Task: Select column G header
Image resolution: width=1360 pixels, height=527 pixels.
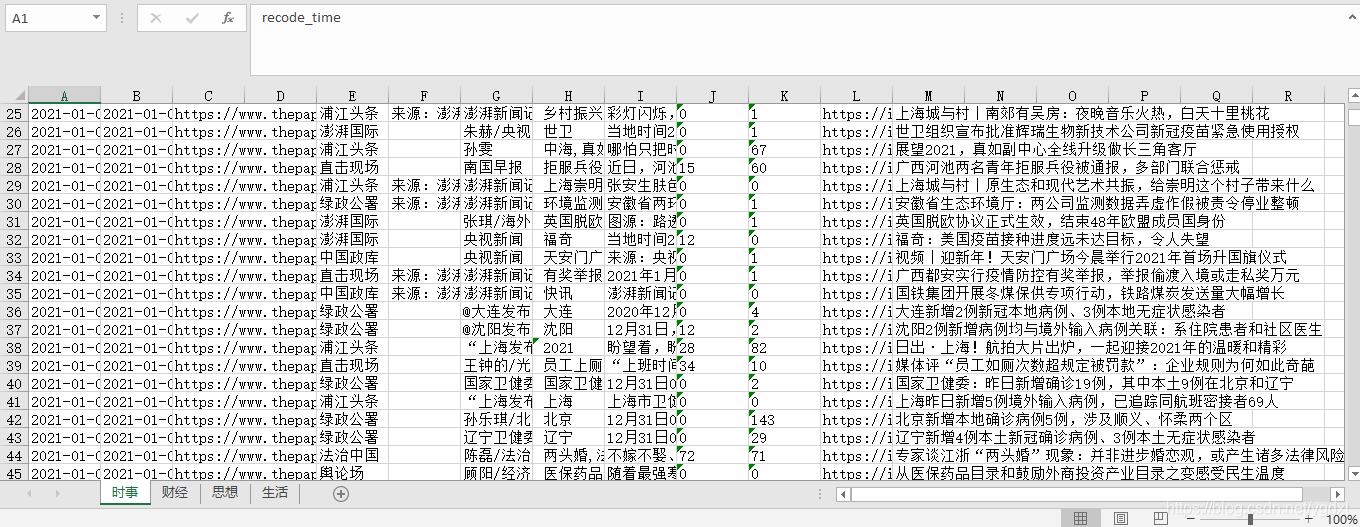Action: 497,96
